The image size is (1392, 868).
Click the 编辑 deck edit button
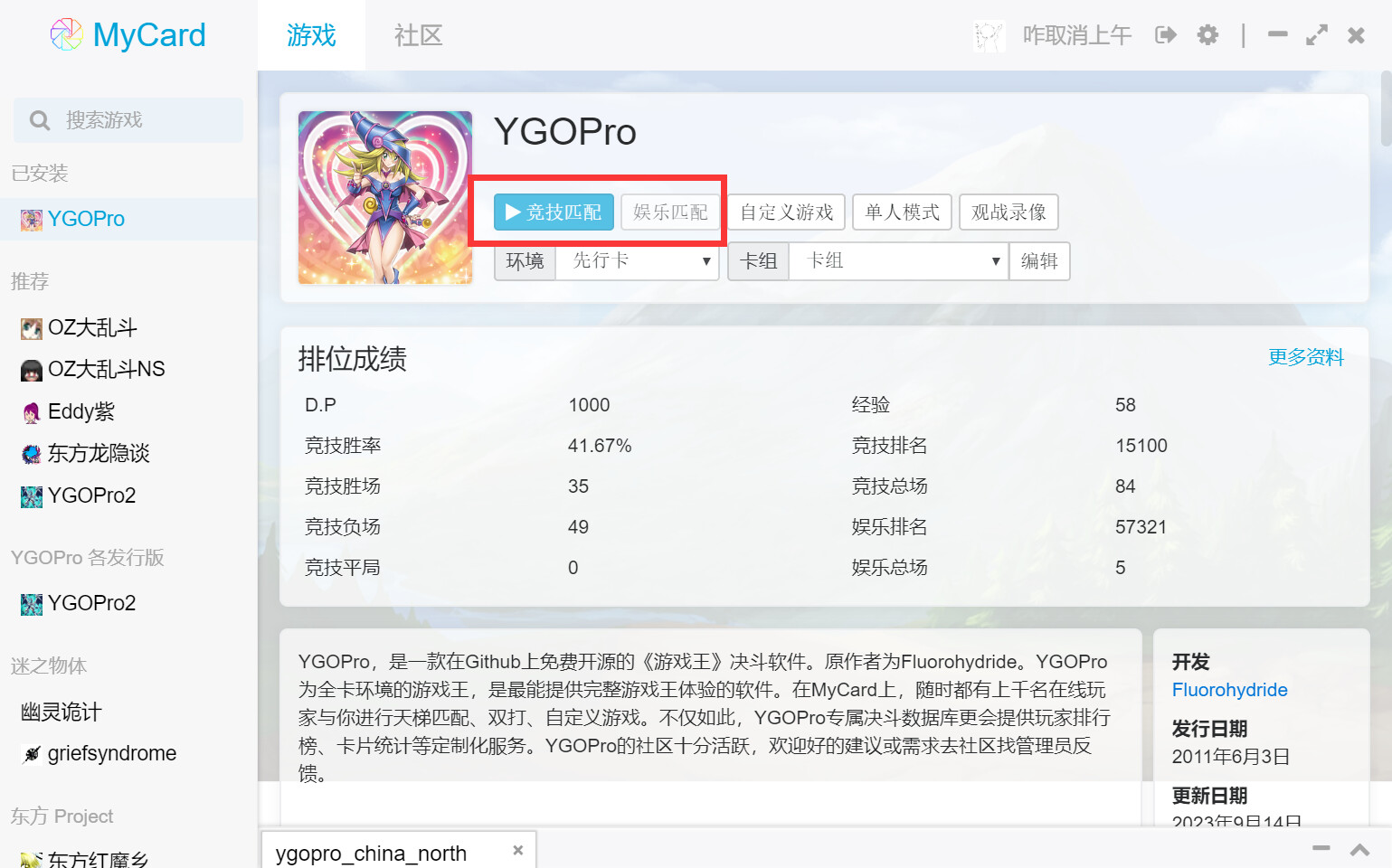(x=1039, y=261)
